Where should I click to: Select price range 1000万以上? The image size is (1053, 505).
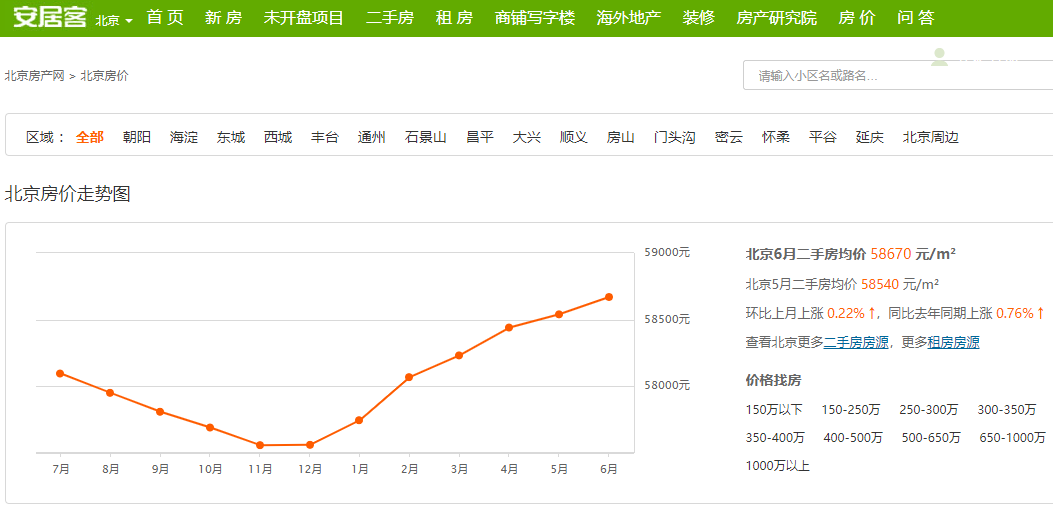coord(778,466)
